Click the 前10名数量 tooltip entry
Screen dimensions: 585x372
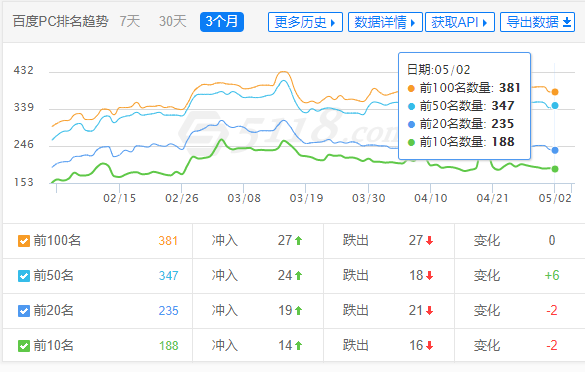461,142
